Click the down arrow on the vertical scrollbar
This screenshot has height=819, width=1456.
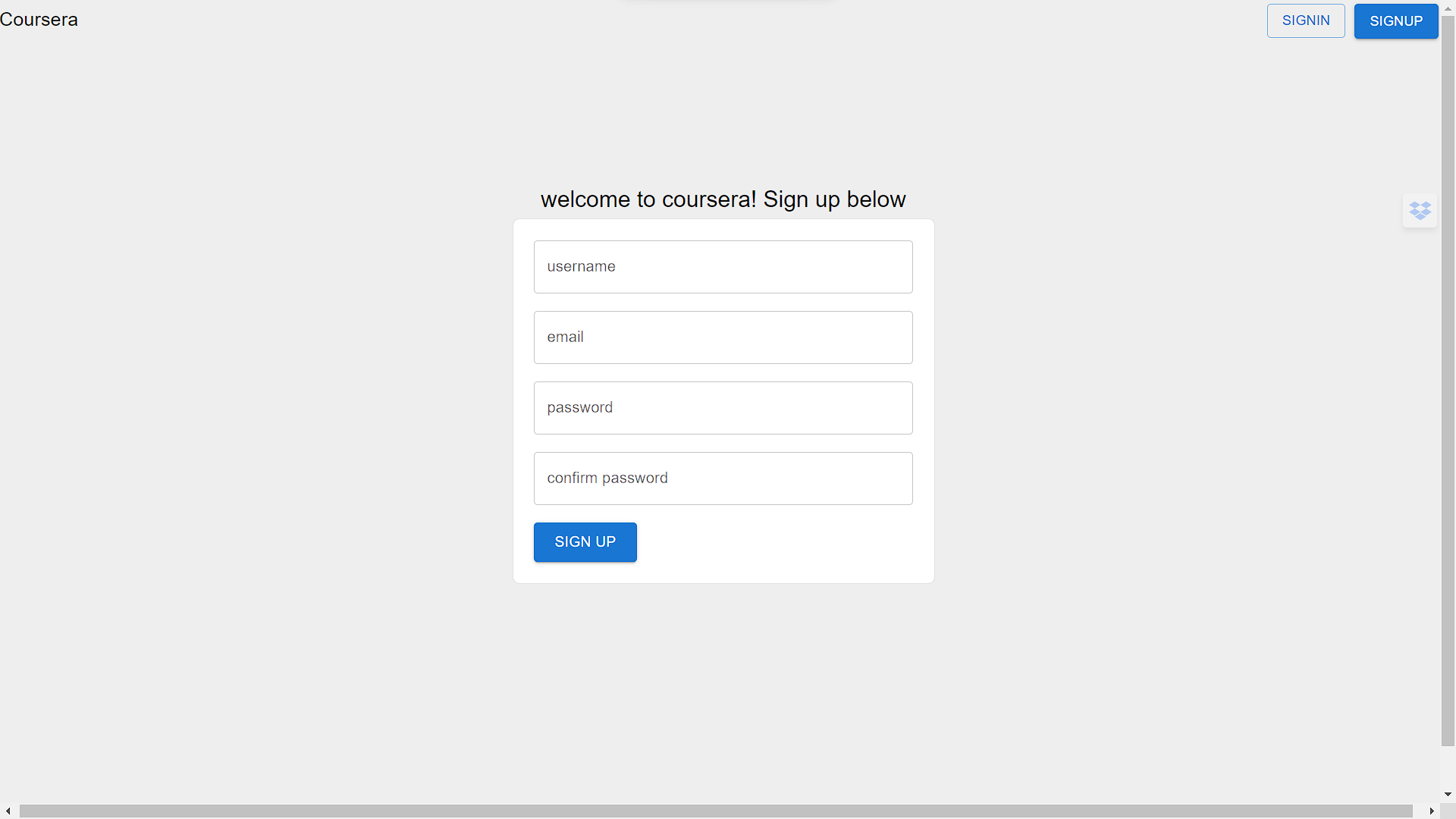point(1447,794)
